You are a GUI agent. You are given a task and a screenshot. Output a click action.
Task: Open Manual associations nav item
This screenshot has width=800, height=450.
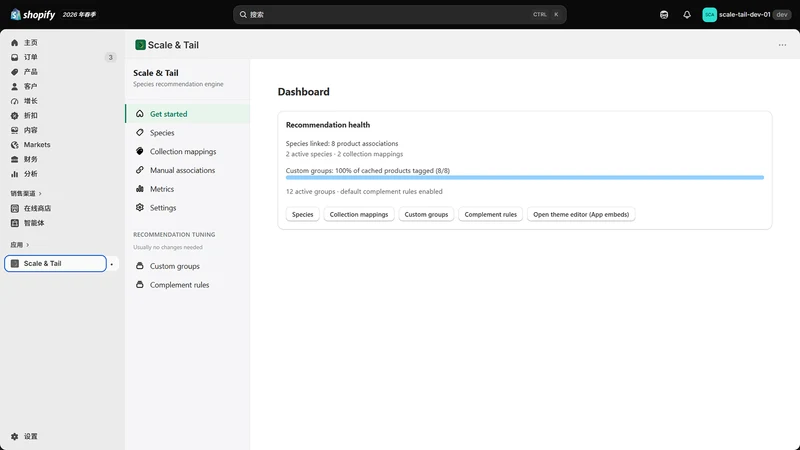click(188, 170)
